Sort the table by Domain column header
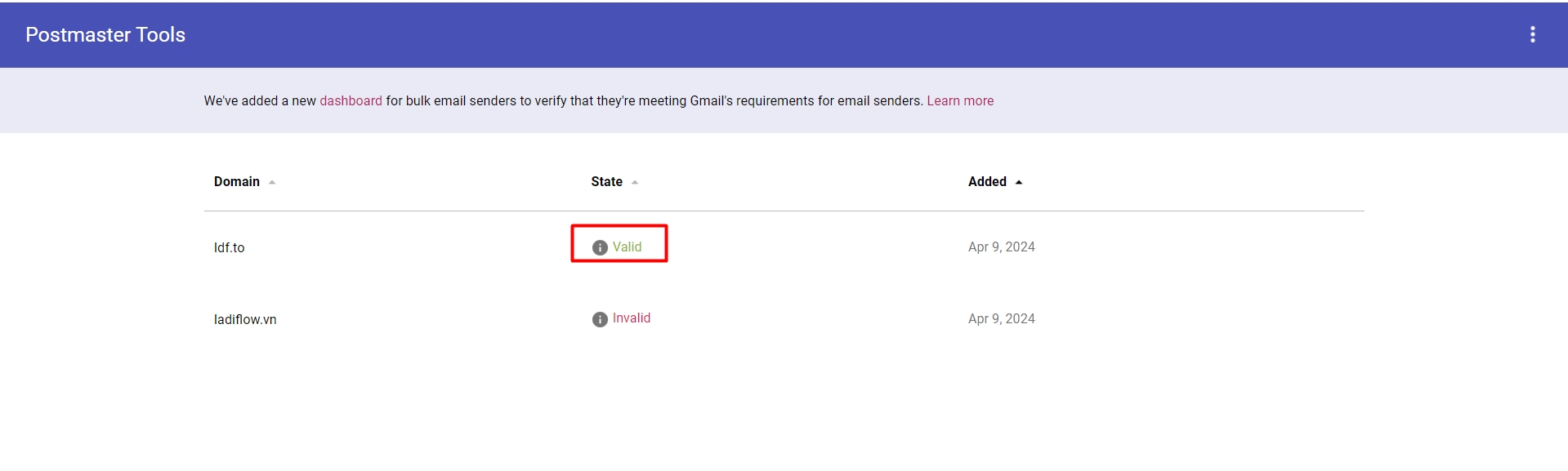The width and height of the screenshot is (1568, 471). click(237, 181)
